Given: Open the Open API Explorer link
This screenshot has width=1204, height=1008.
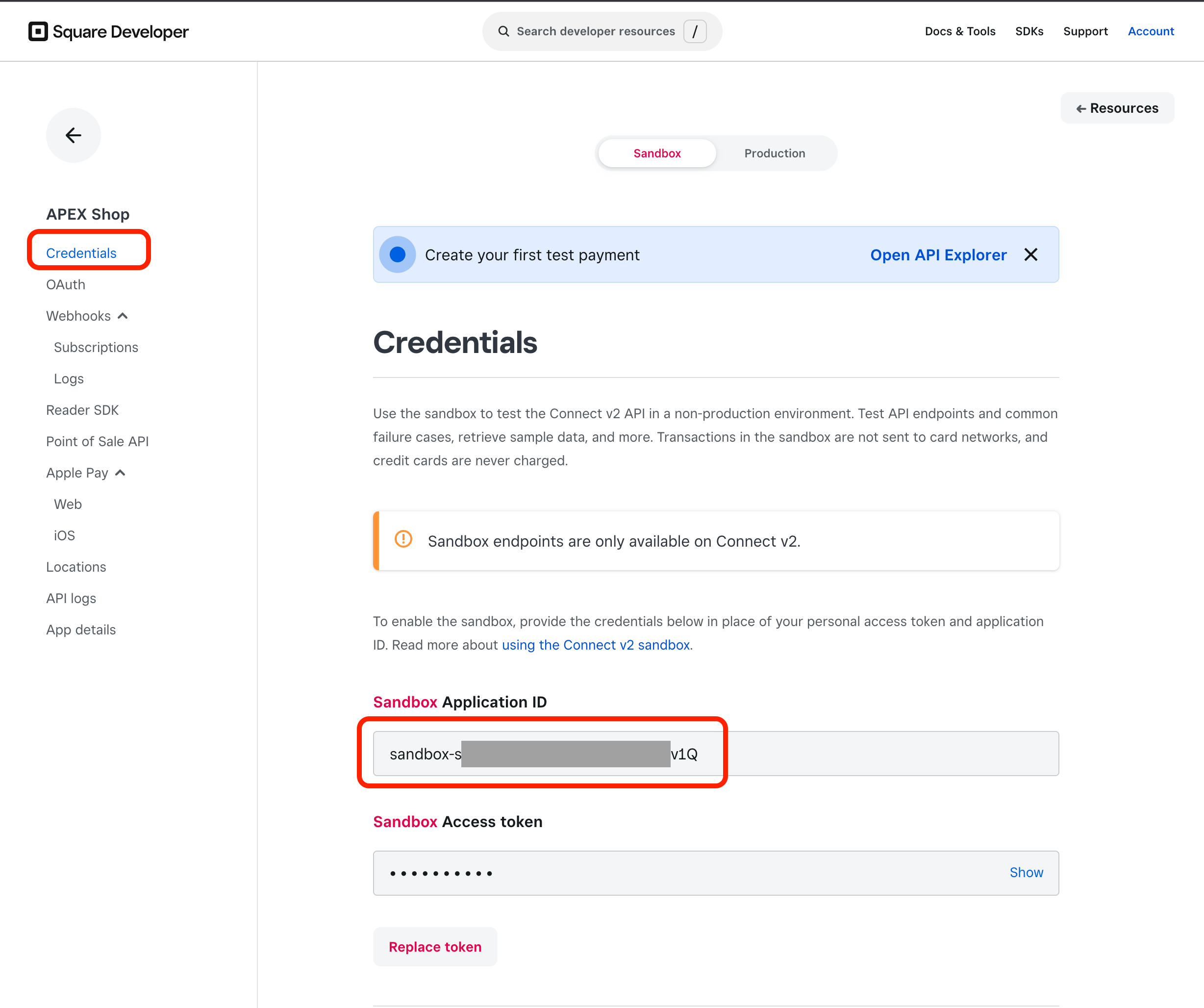Looking at the screenshot, I should [x=937, y=254].
